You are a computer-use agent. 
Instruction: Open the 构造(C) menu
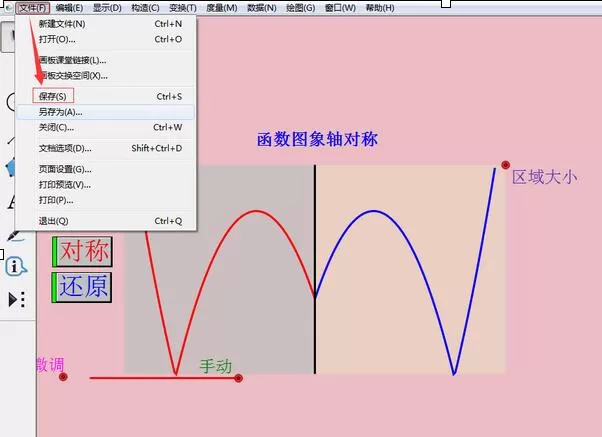145,8
